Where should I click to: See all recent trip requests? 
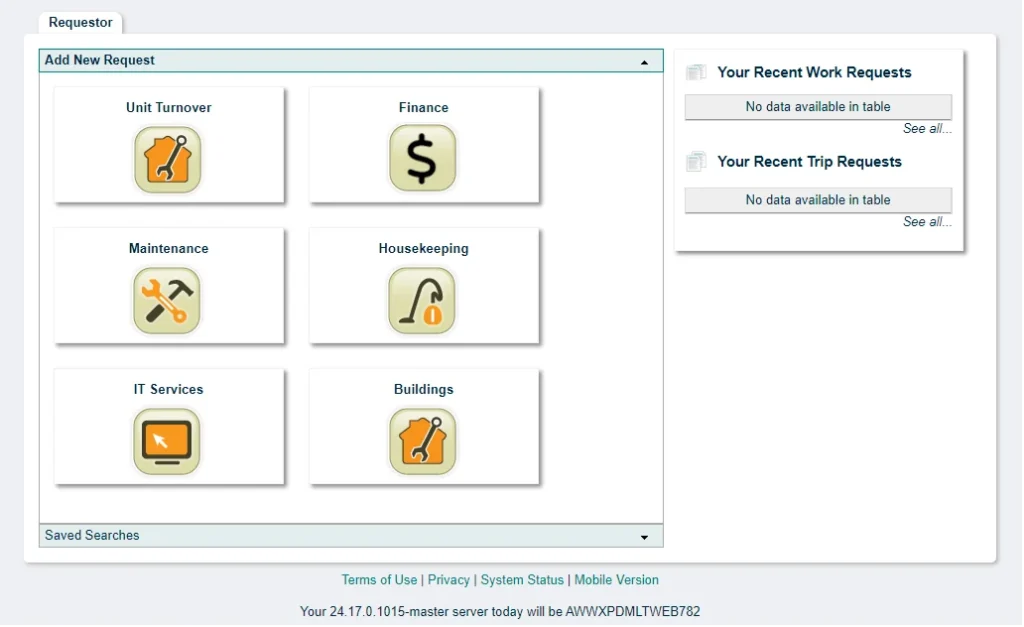(x=927, y=222)
